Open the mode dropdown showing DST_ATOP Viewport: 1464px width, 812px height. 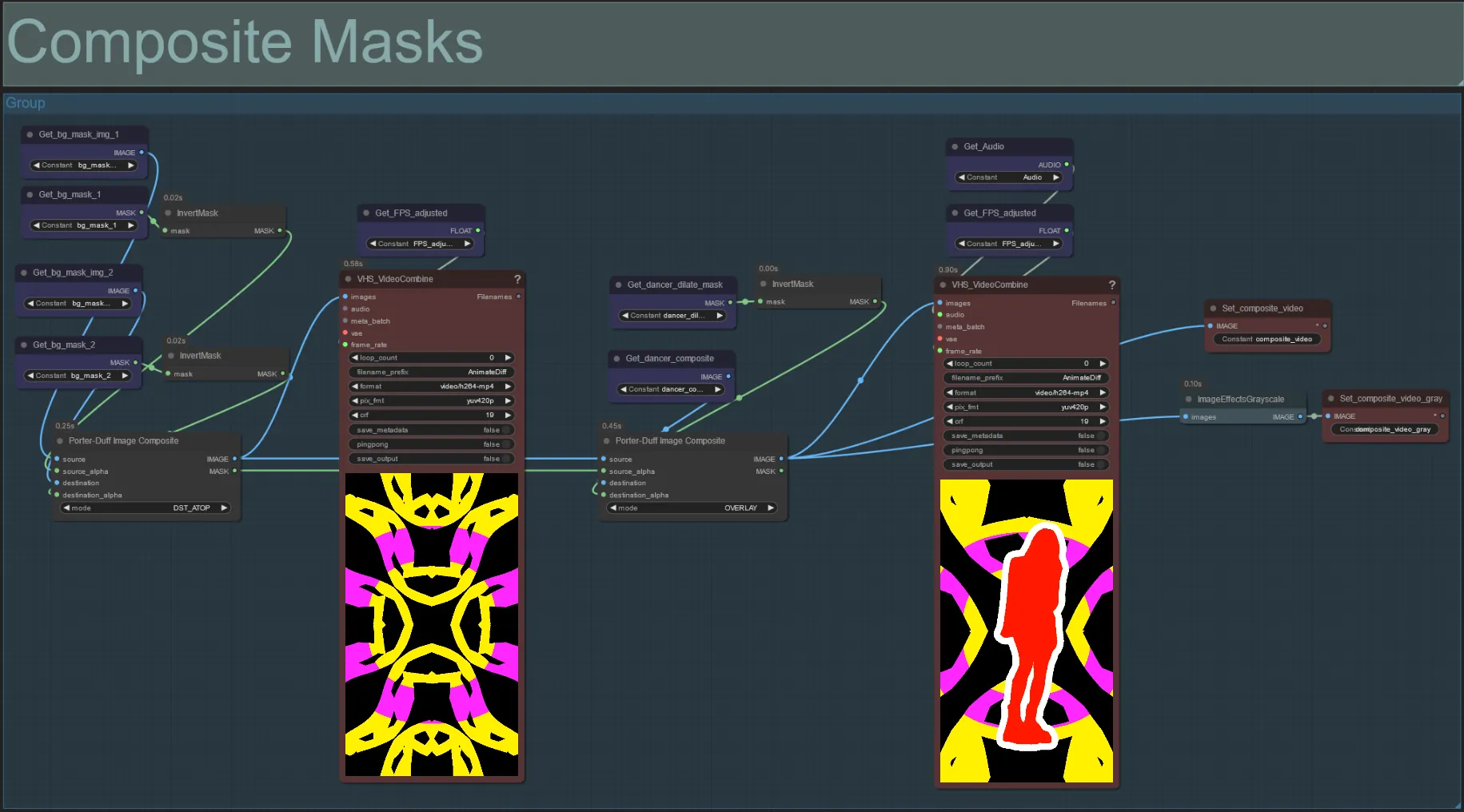point(146,507)
